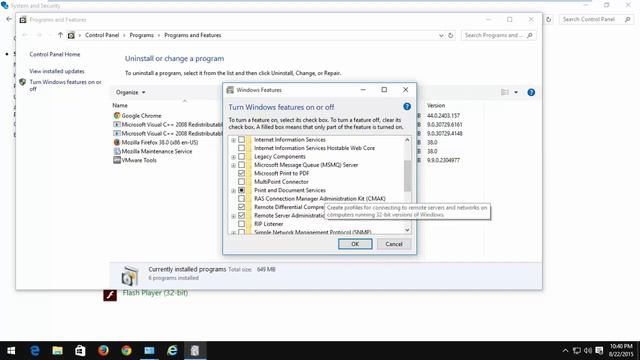Click taskbar clock showing 10:40 PM
Screen dimensions: 640x360
[x=621, y=350]
